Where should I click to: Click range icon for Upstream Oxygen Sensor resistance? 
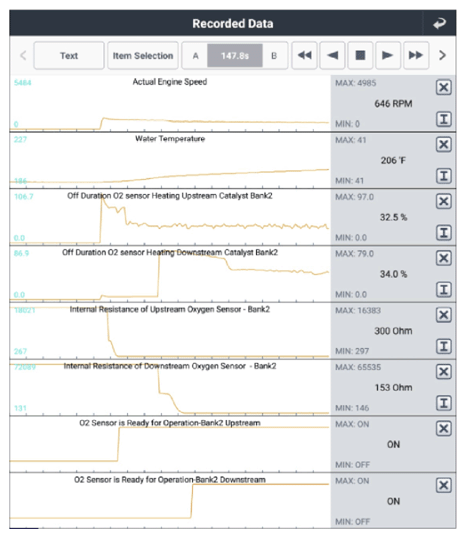tap(443, 346)
